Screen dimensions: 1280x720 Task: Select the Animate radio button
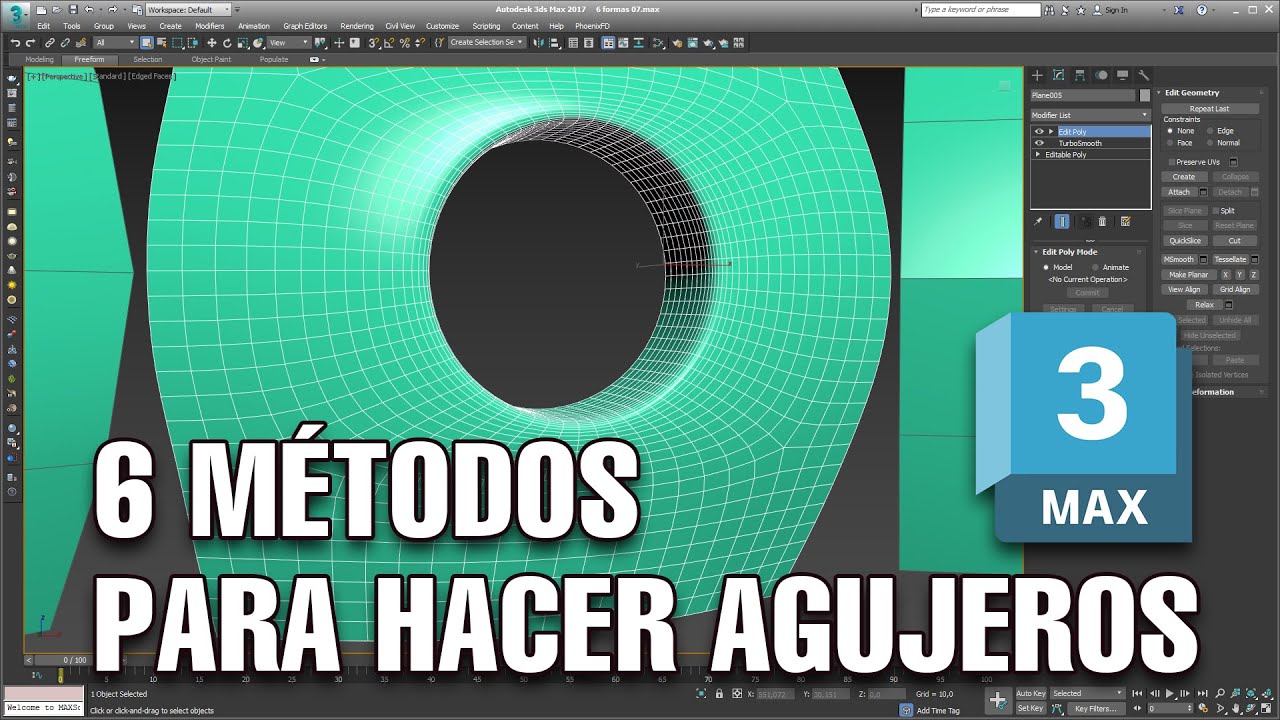(1095, 267)
